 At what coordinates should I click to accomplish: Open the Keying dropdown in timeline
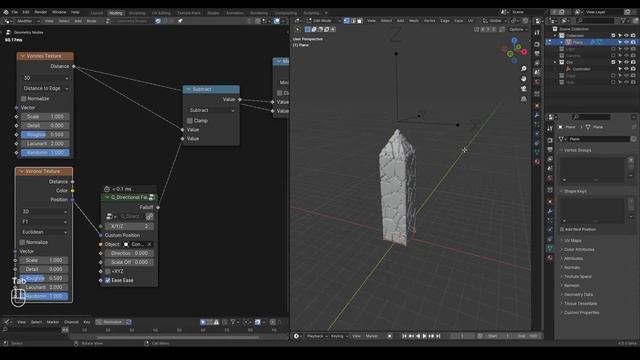(x=339, y=336)
